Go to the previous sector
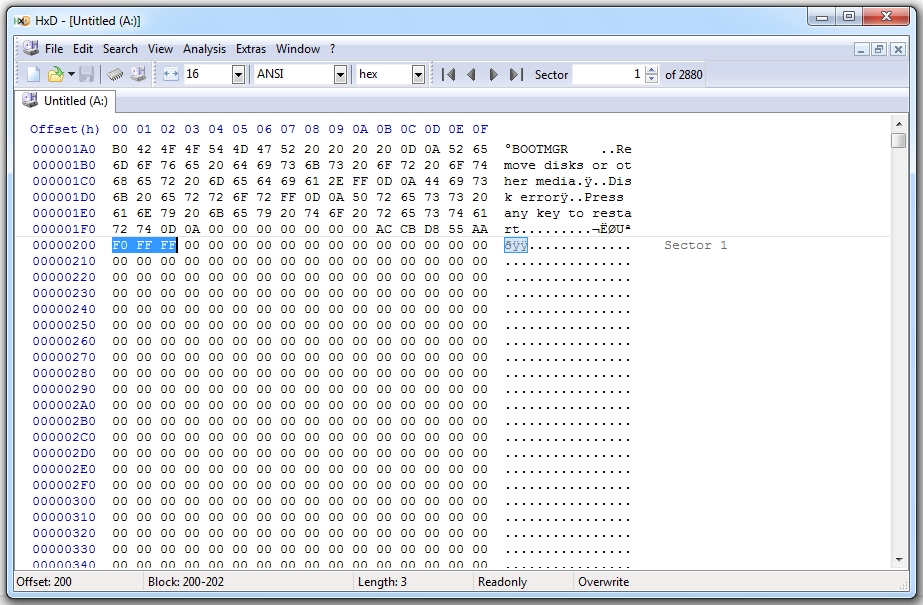Viewport: 923px width, 605px height. coord(471,75)
